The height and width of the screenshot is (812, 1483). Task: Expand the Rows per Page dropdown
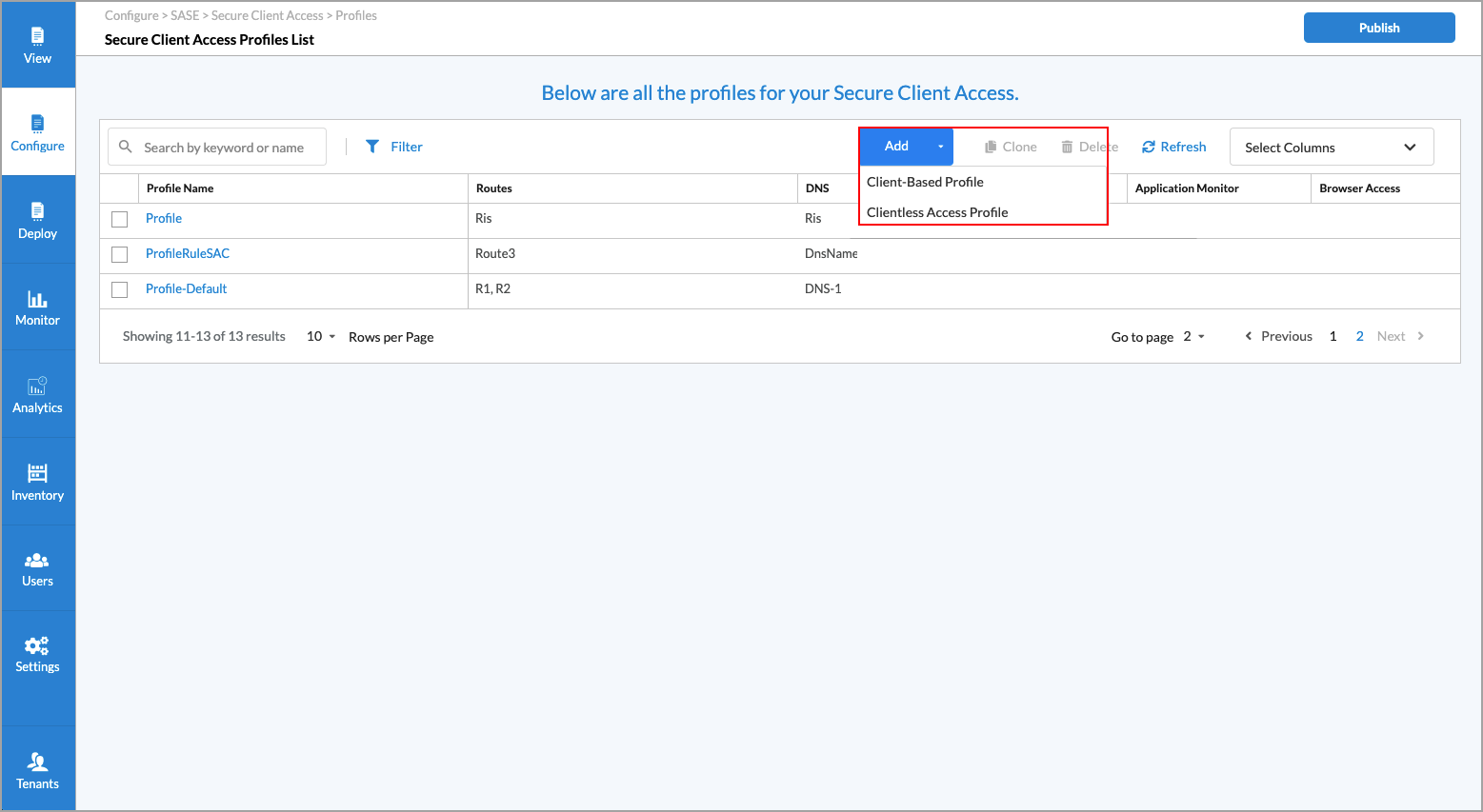[318, 336]
